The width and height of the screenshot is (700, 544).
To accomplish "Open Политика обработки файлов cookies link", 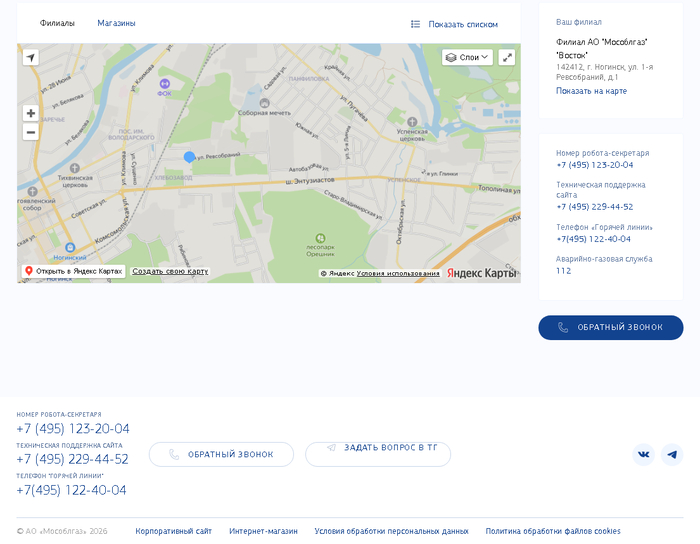I will pyautogui.click(x=553, y=532).
